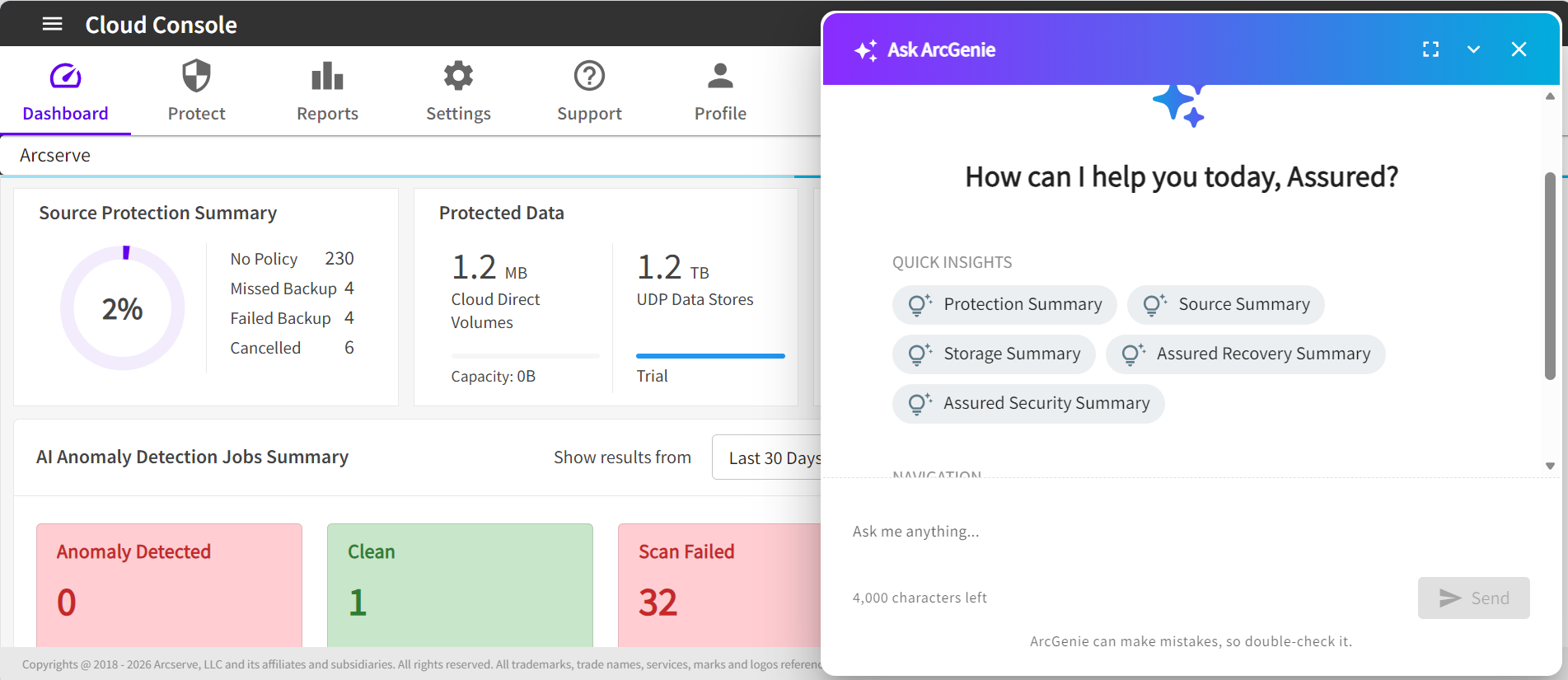The width and height of the screenshot is (1568, 680).
Task: Click the 1.2 TB UDP Data Stores value
Action: [x=673, y=268]
